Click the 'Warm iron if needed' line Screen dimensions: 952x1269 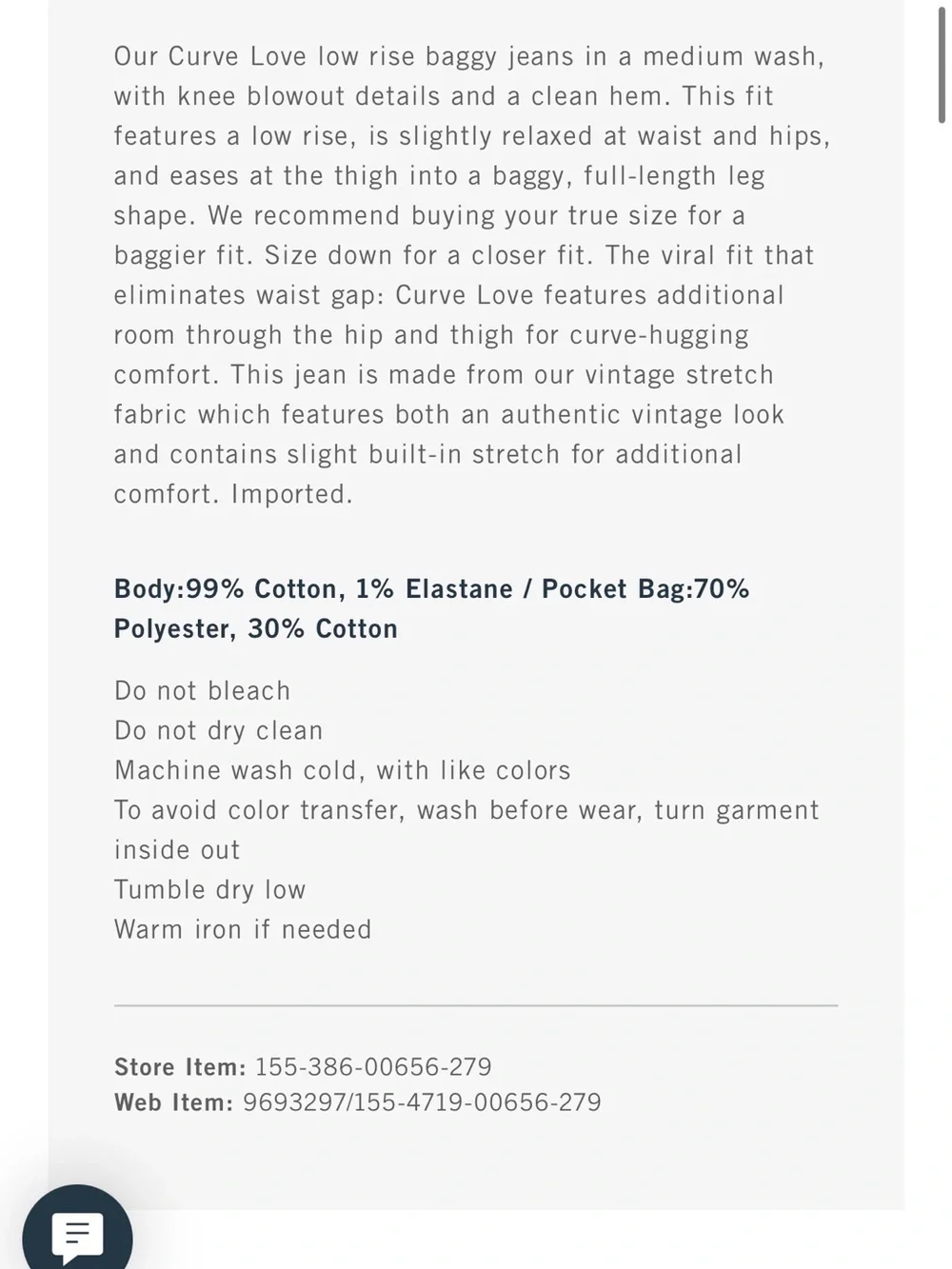tap(243, 929)
